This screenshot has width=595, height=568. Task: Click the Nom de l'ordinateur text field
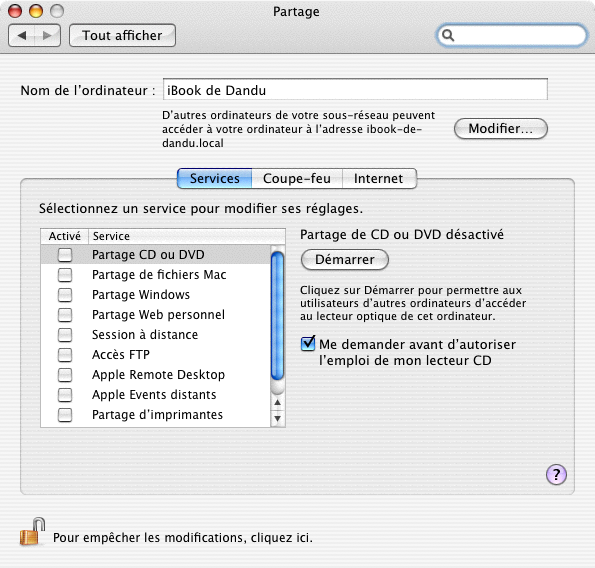pos(355,90)
